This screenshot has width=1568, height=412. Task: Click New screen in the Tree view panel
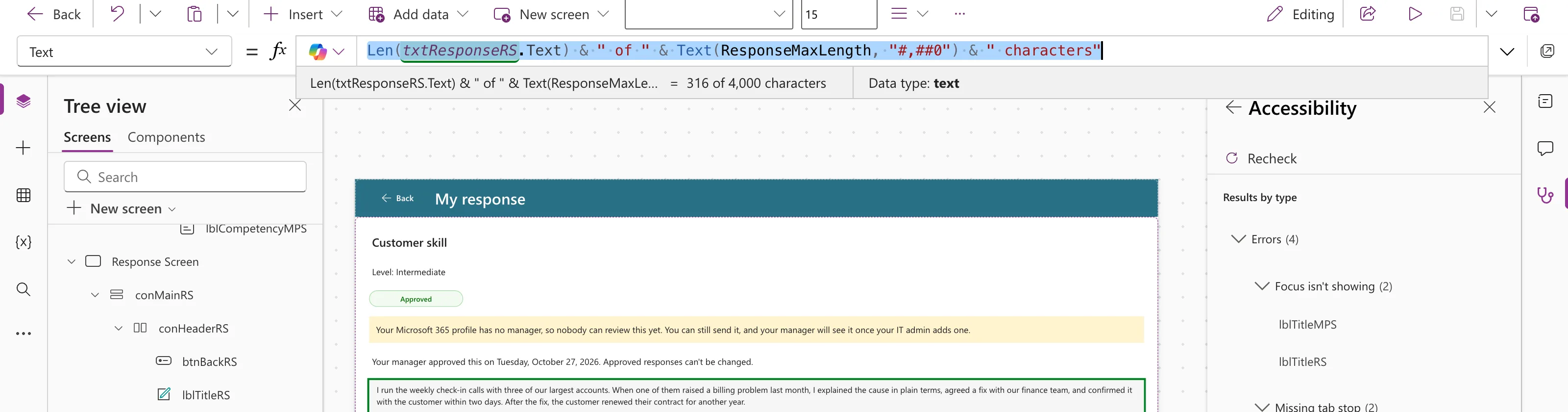coord(121,208)
